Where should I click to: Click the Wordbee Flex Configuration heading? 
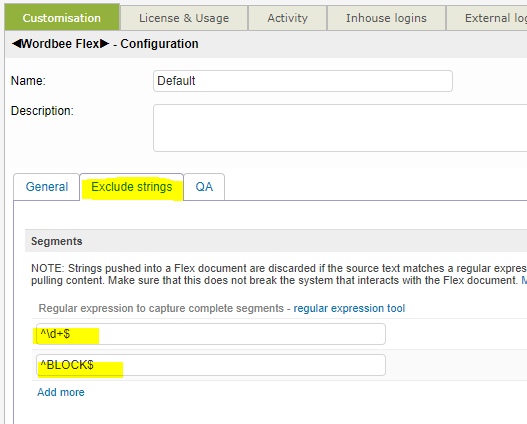click(105, 44)
